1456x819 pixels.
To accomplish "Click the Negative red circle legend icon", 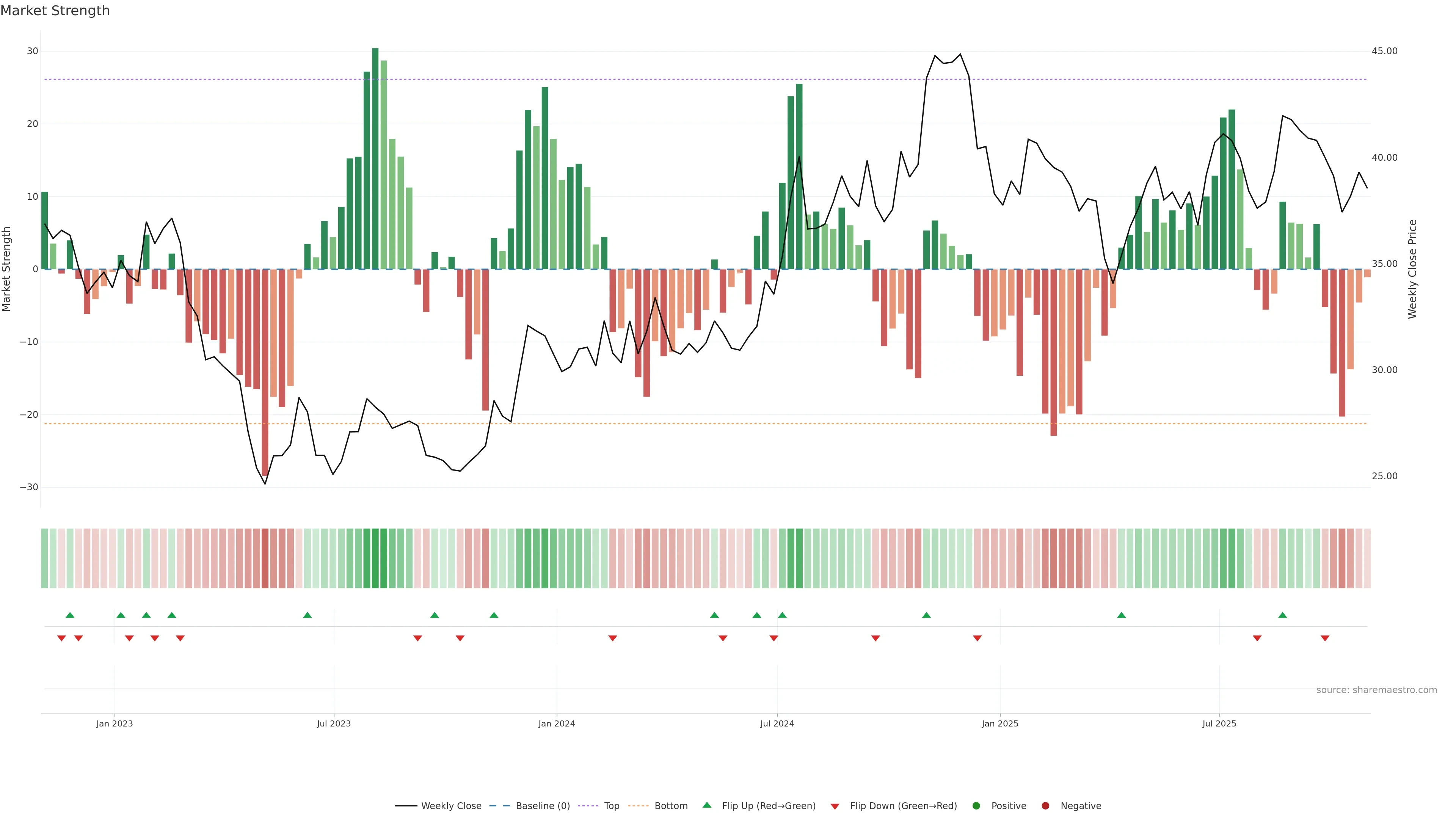I will pyautogui.click(x=1045, y=806).
